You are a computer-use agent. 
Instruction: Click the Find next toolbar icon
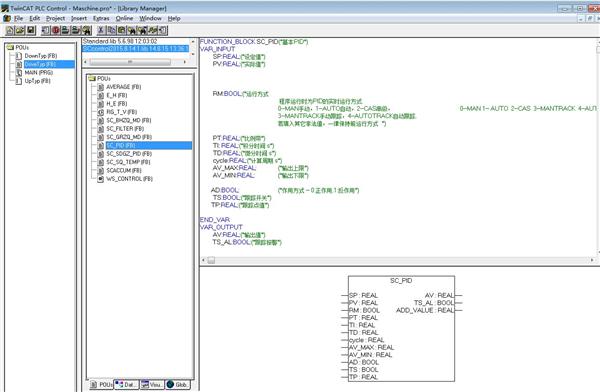[143, 30]
